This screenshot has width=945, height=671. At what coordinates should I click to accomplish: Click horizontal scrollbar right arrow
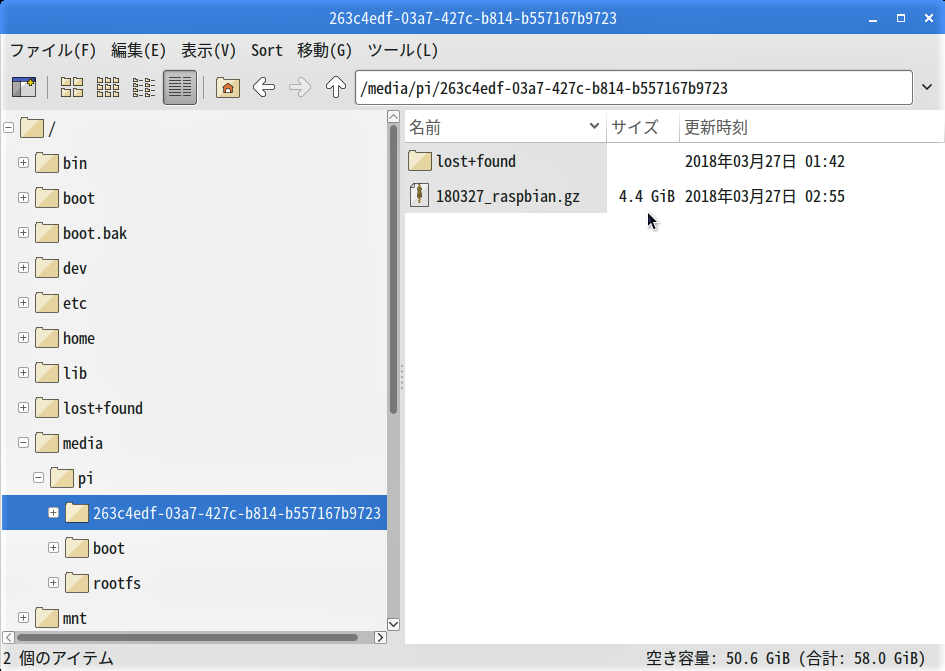[x=380, y=637]
